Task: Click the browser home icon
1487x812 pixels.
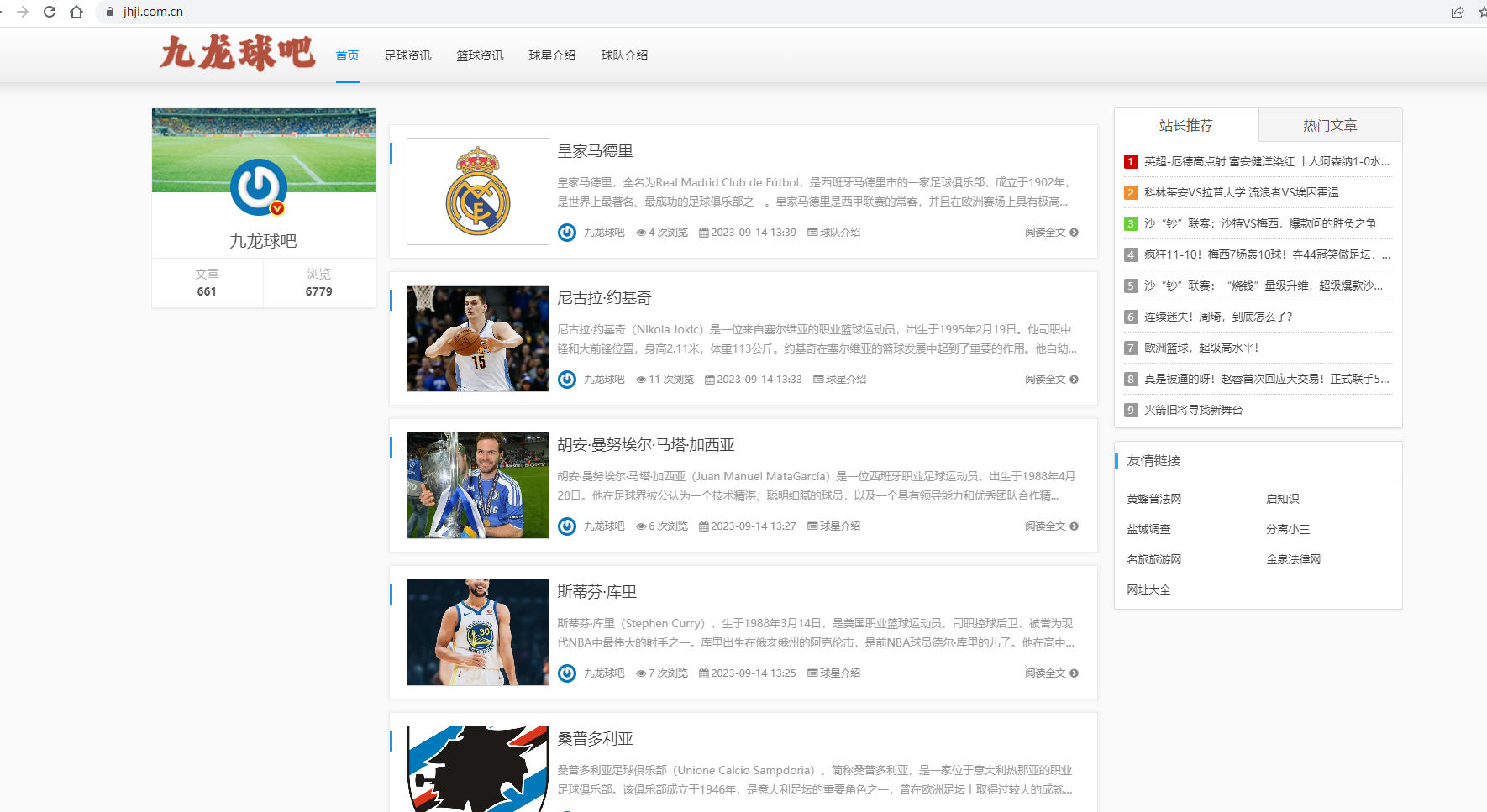Action: point(76,12)
